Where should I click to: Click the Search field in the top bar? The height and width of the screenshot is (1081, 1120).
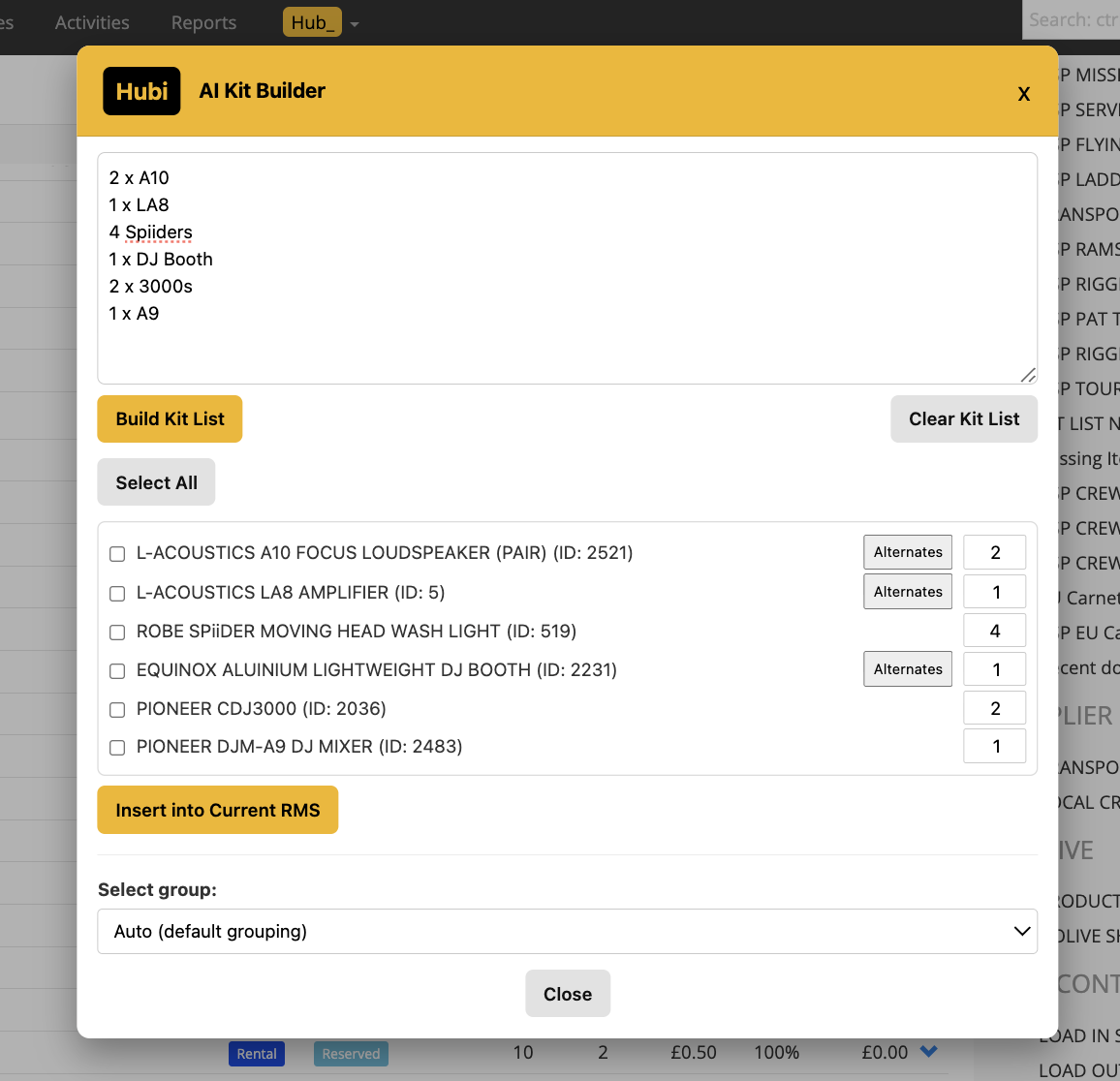1072,20
